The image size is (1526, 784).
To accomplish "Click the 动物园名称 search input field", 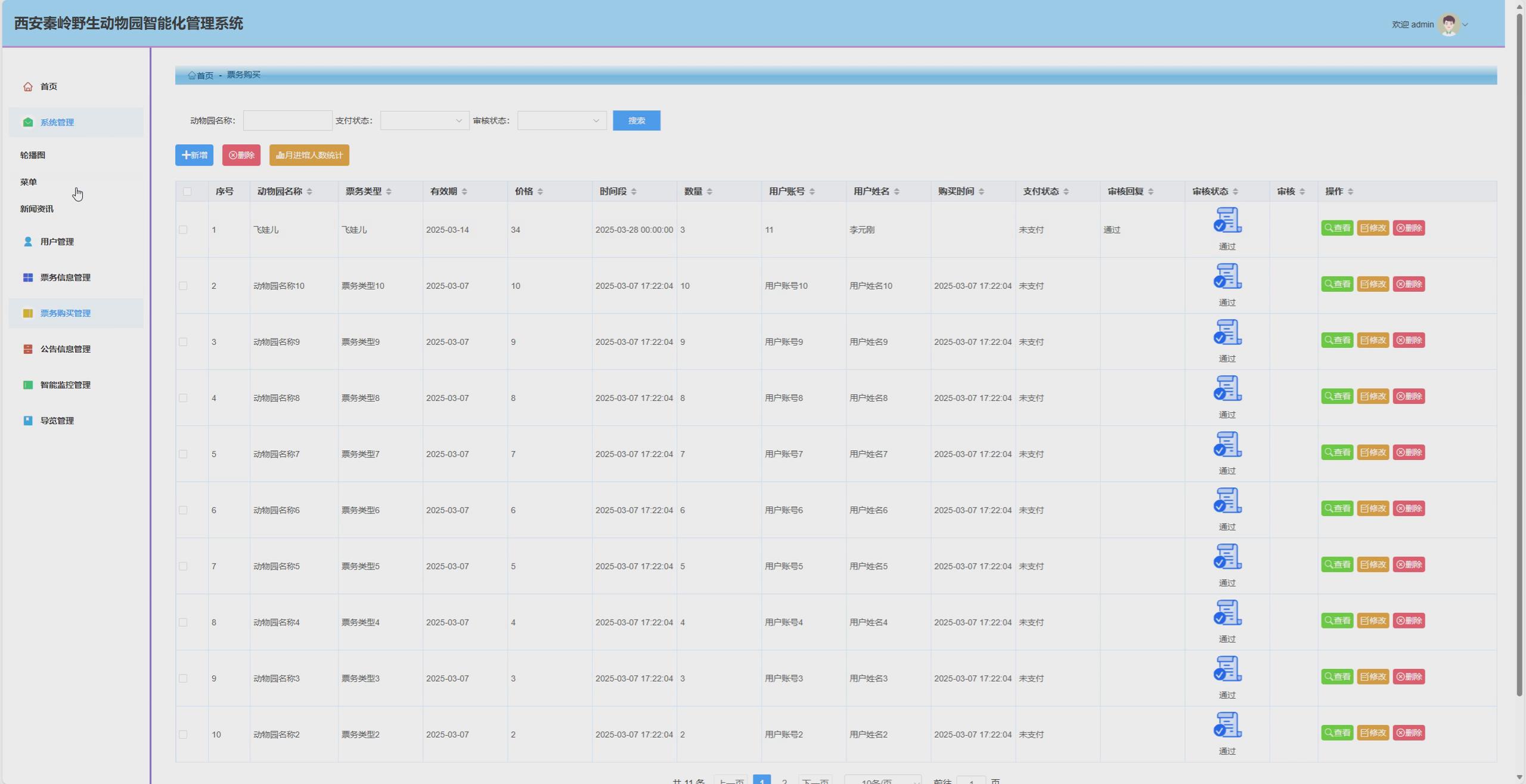I will [287, 121].
